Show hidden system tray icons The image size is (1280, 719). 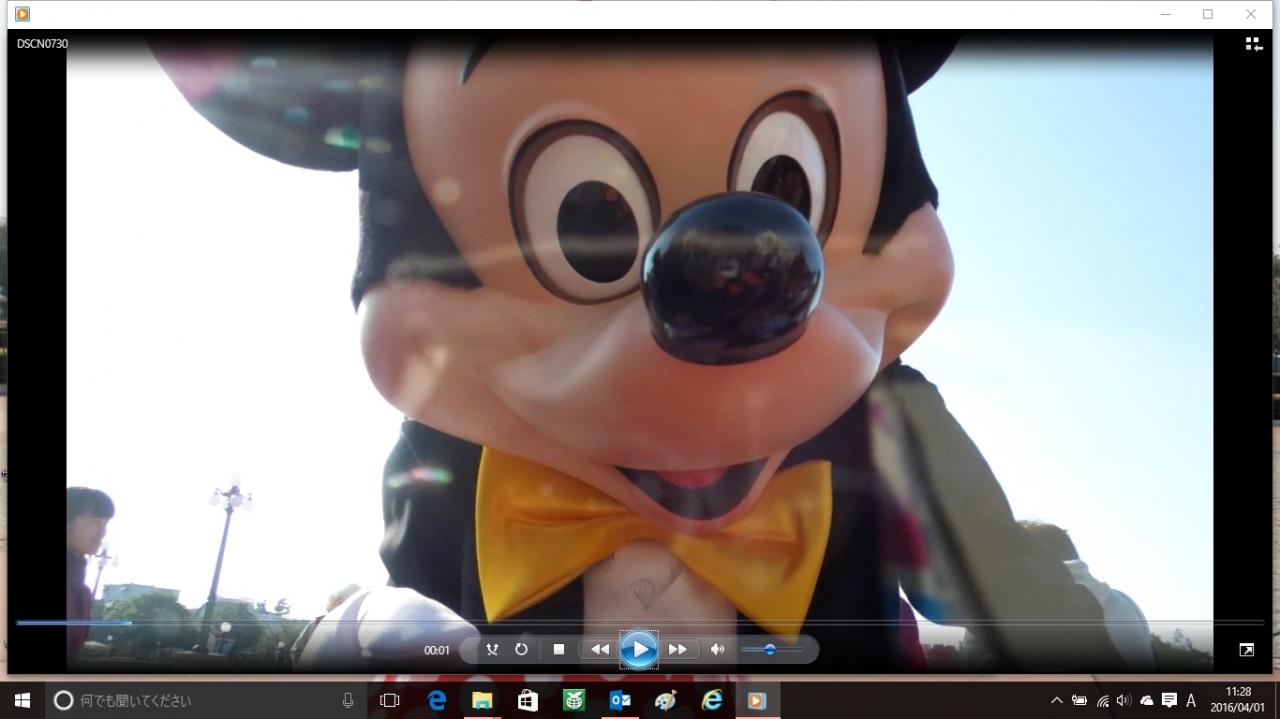pyautogui.click(x=1057, y=701)
